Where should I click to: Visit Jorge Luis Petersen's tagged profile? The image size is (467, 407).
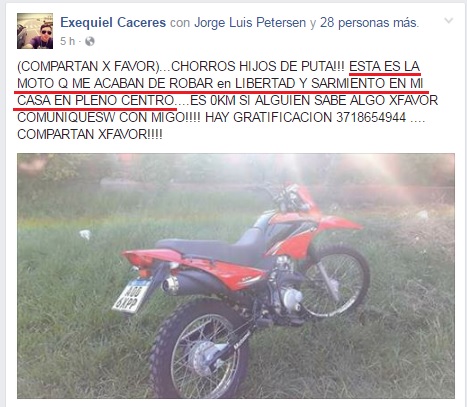(250, 23)
